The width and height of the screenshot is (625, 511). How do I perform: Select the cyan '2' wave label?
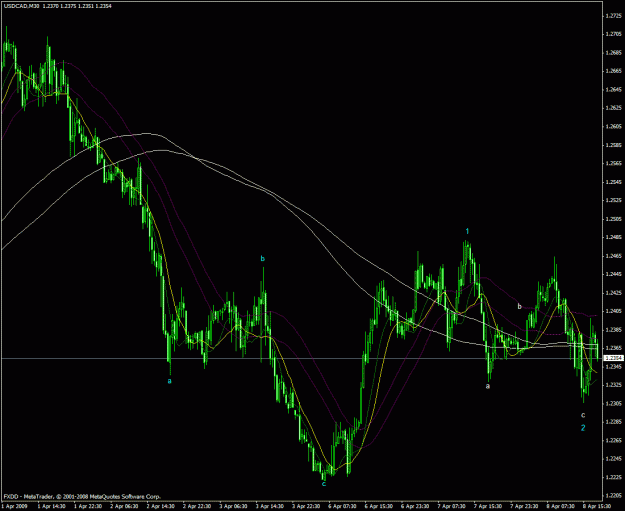[x=583, y=428]
